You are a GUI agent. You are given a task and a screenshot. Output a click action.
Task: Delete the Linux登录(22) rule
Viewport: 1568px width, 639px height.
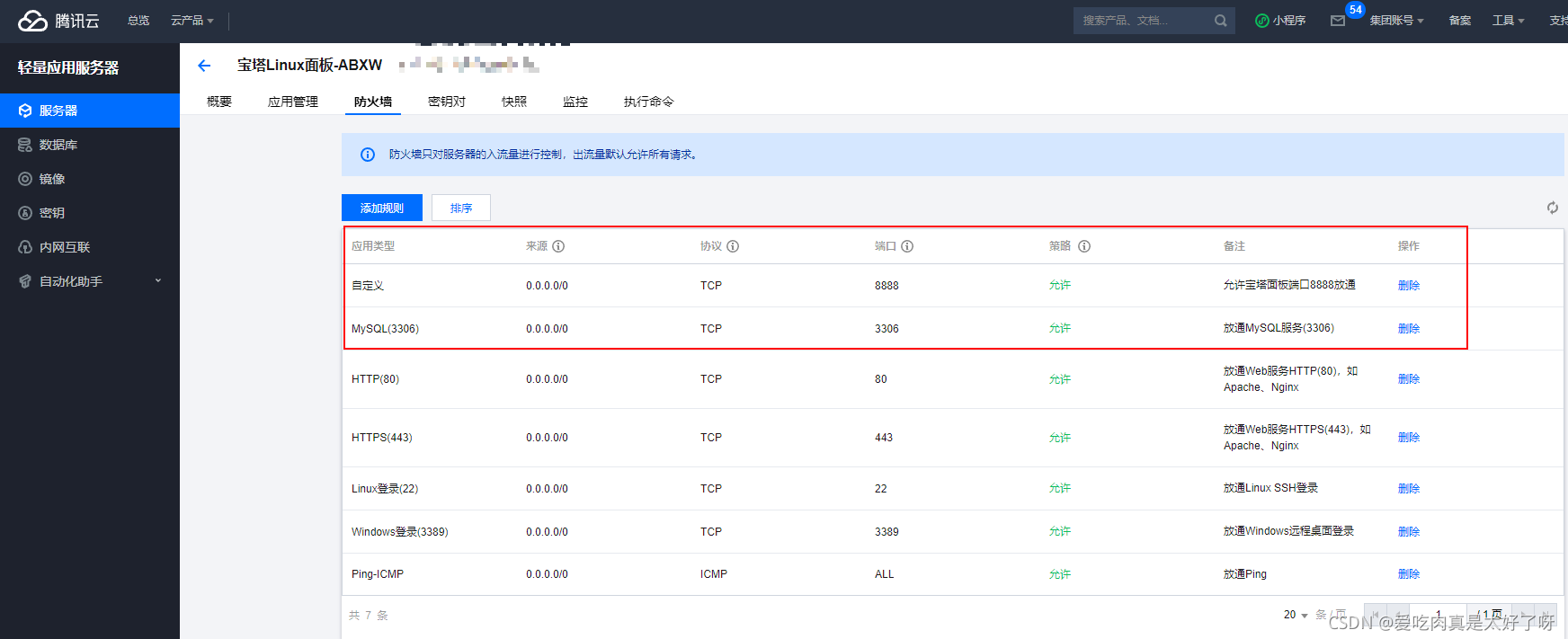(x=1409, y=489)
